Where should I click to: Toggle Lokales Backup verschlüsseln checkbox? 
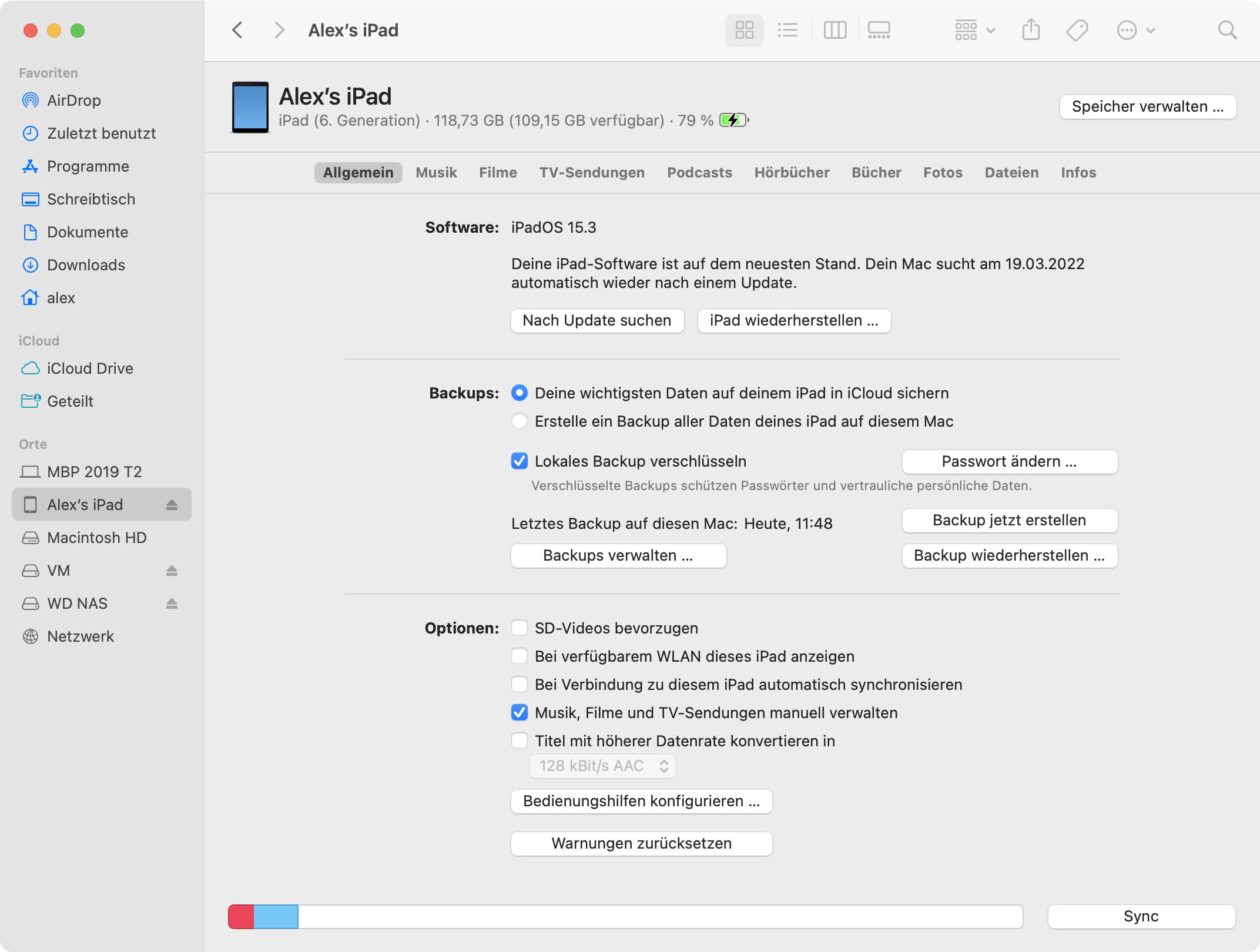pos(520,461)
